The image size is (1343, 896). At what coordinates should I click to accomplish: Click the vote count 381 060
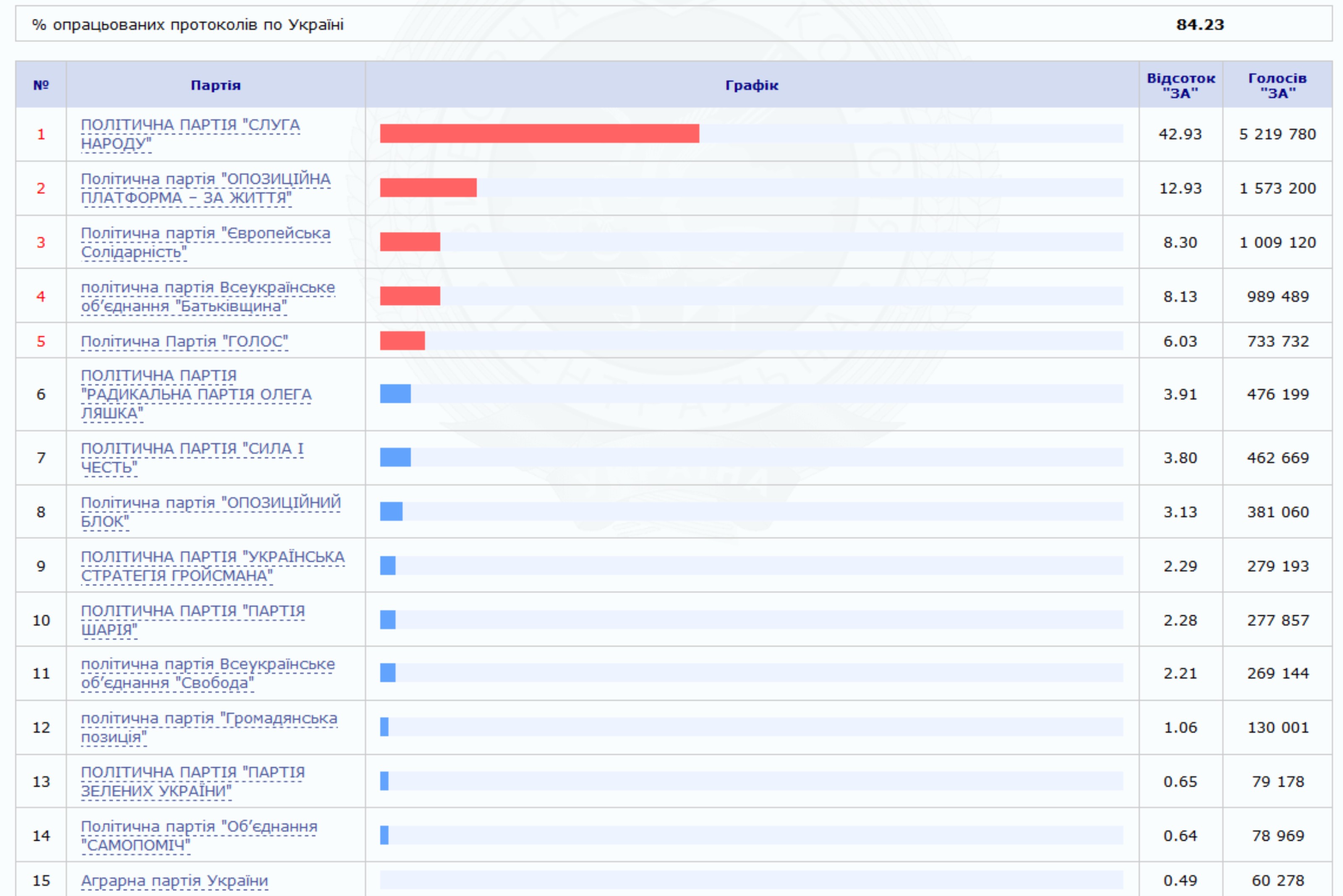click(x=1278, y=513)
